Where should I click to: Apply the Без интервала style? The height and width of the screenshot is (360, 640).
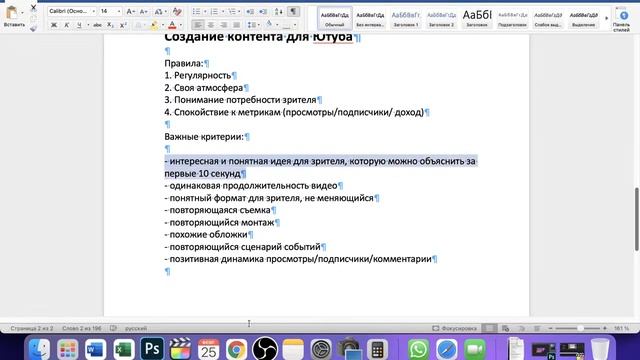(370, 18)
